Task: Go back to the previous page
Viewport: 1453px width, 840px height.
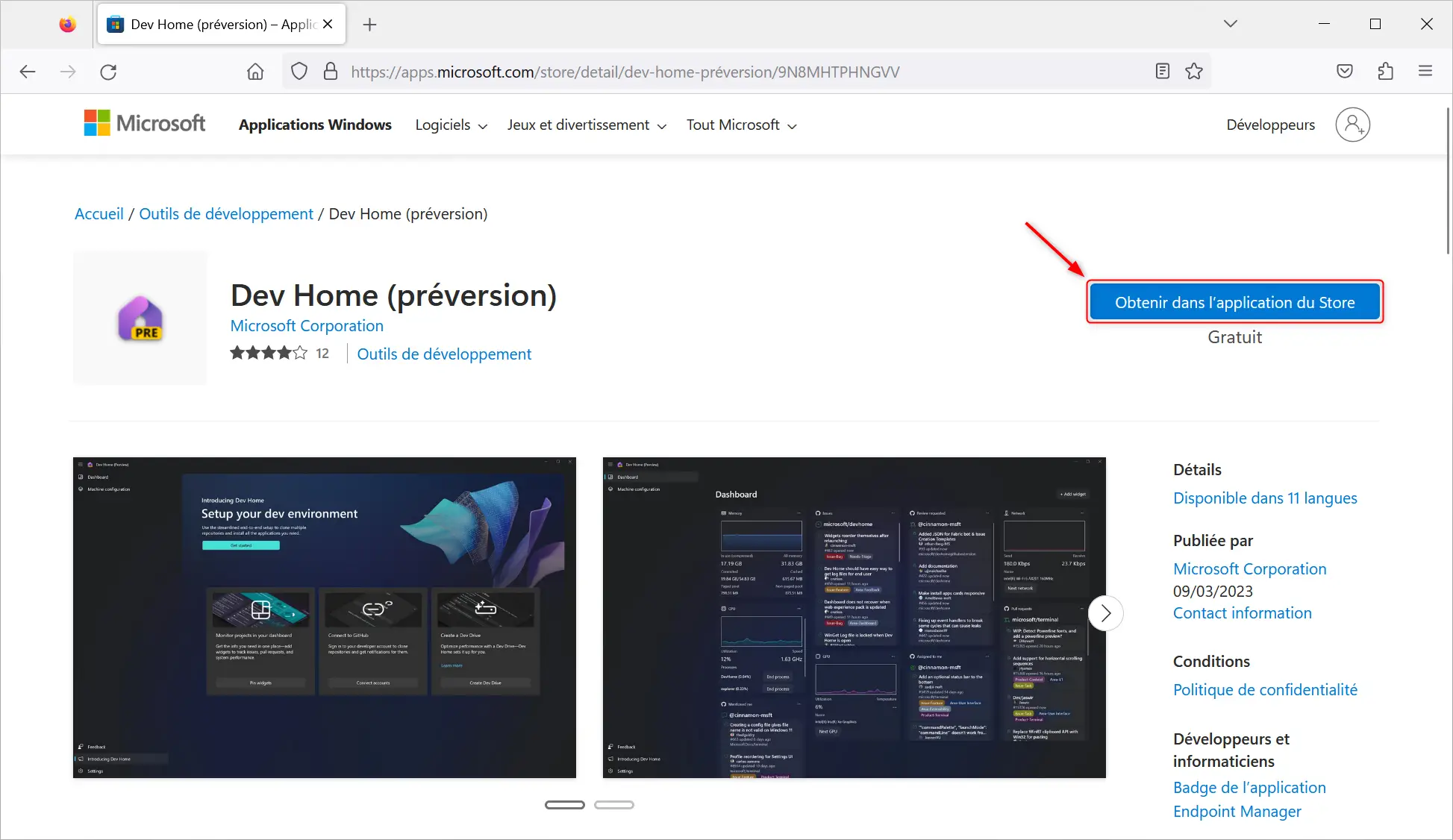Action: [x=28, y=72]
